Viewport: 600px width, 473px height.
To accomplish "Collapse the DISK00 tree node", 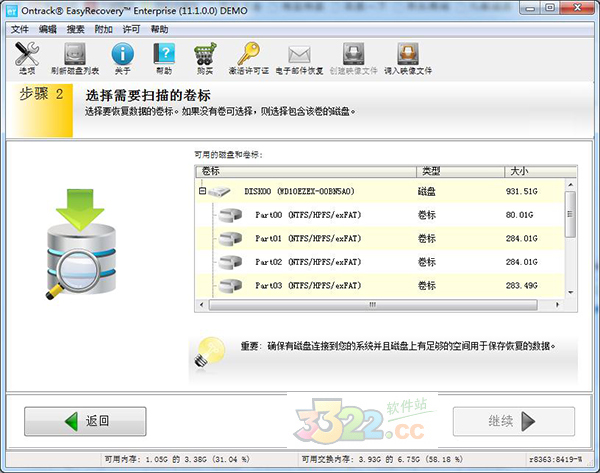I will 202,191.
